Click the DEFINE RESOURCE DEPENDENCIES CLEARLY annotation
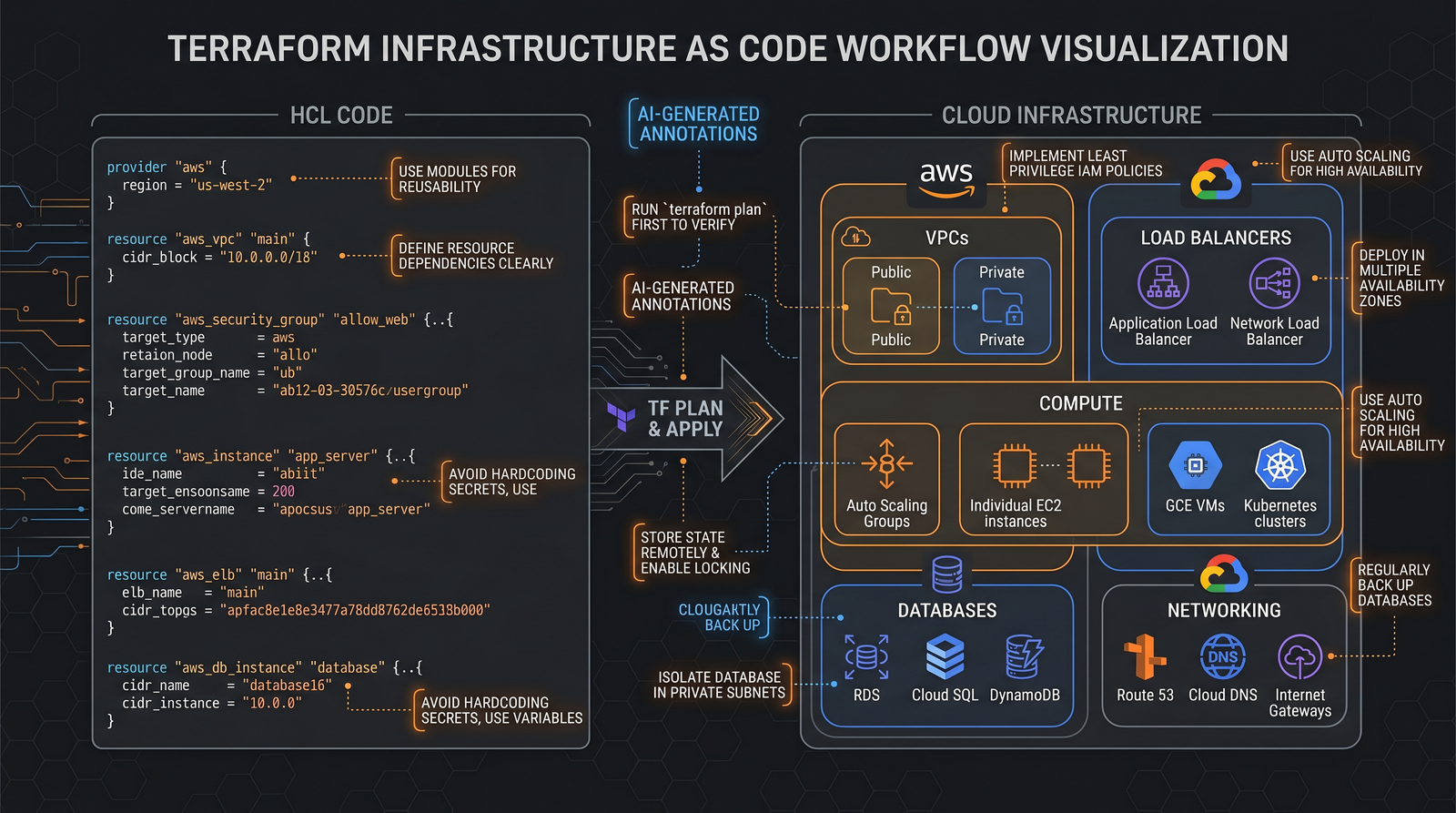The width and height of the screenshot is (1456, 813). pos(475,255)
